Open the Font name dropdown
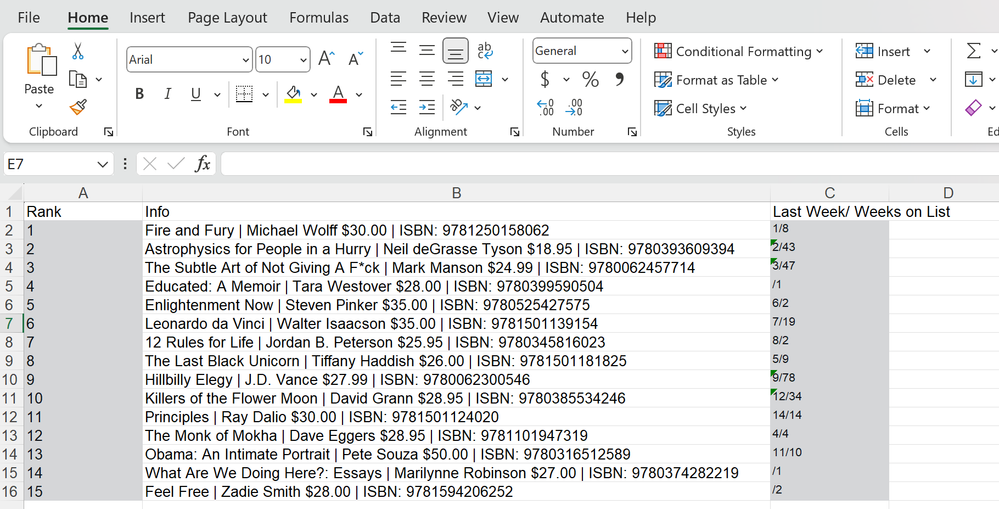Screen dimensions: 999x509 [246, 60]
